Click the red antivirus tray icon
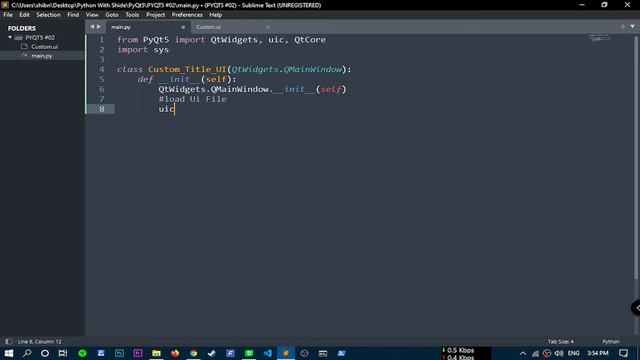The width and height of the screenshot is (640, 360). (547, 353)
